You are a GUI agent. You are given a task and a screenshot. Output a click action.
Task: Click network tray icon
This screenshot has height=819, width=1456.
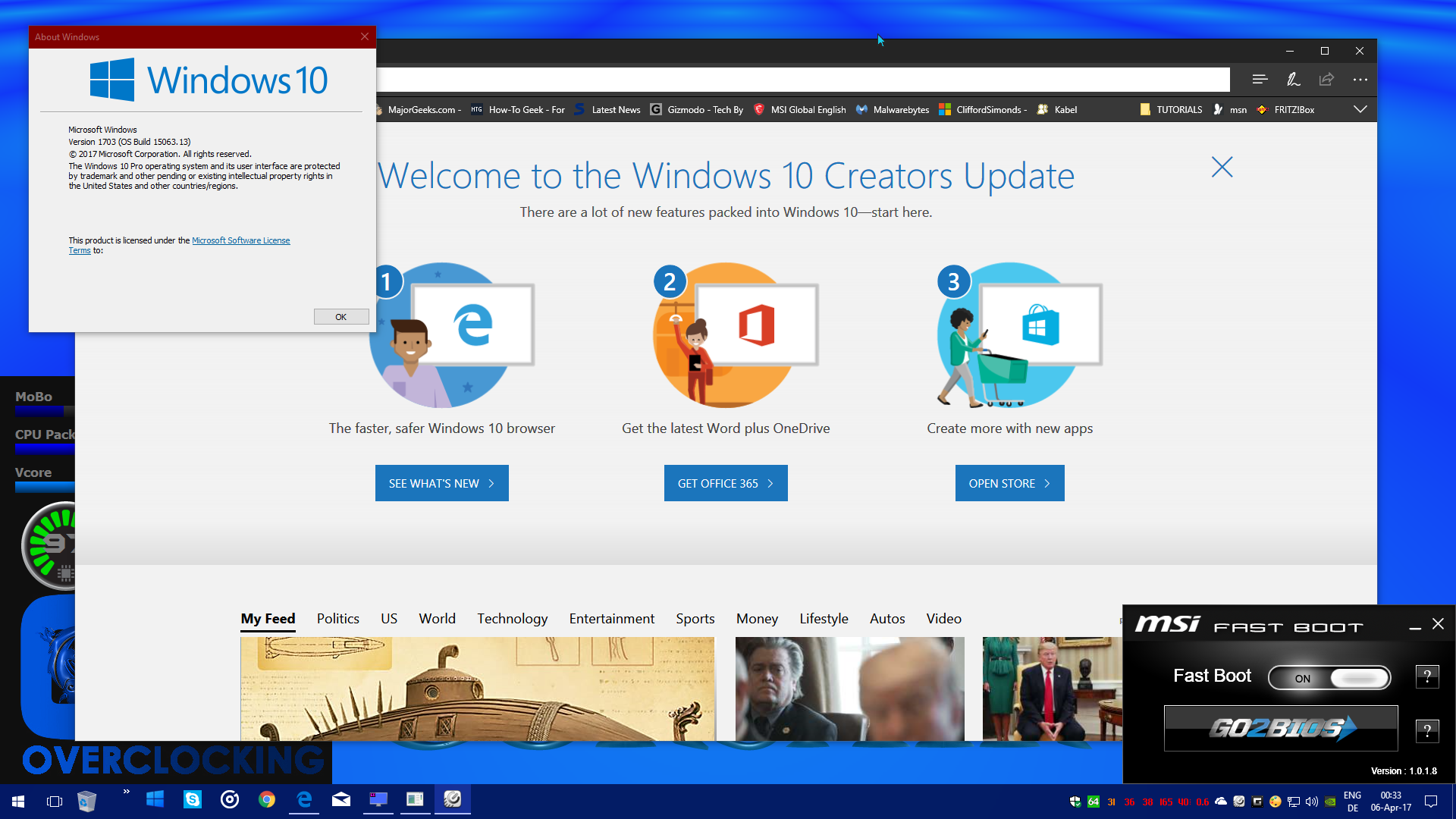[x=1294, y=802]
